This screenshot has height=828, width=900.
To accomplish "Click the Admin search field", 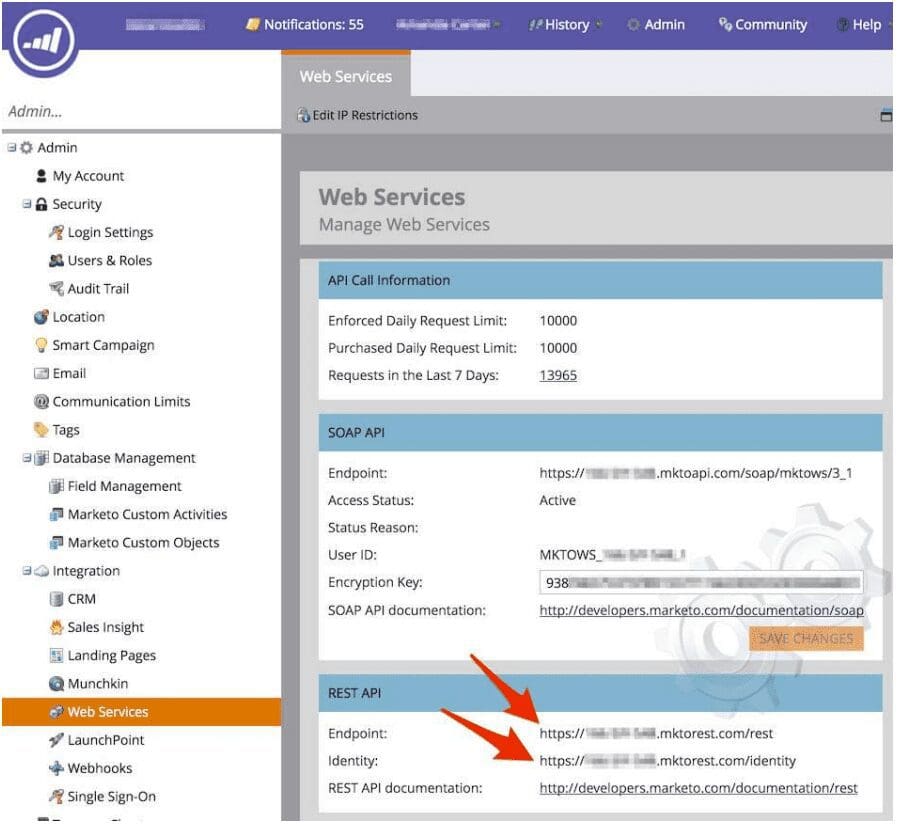I will [x=141, y=111].
